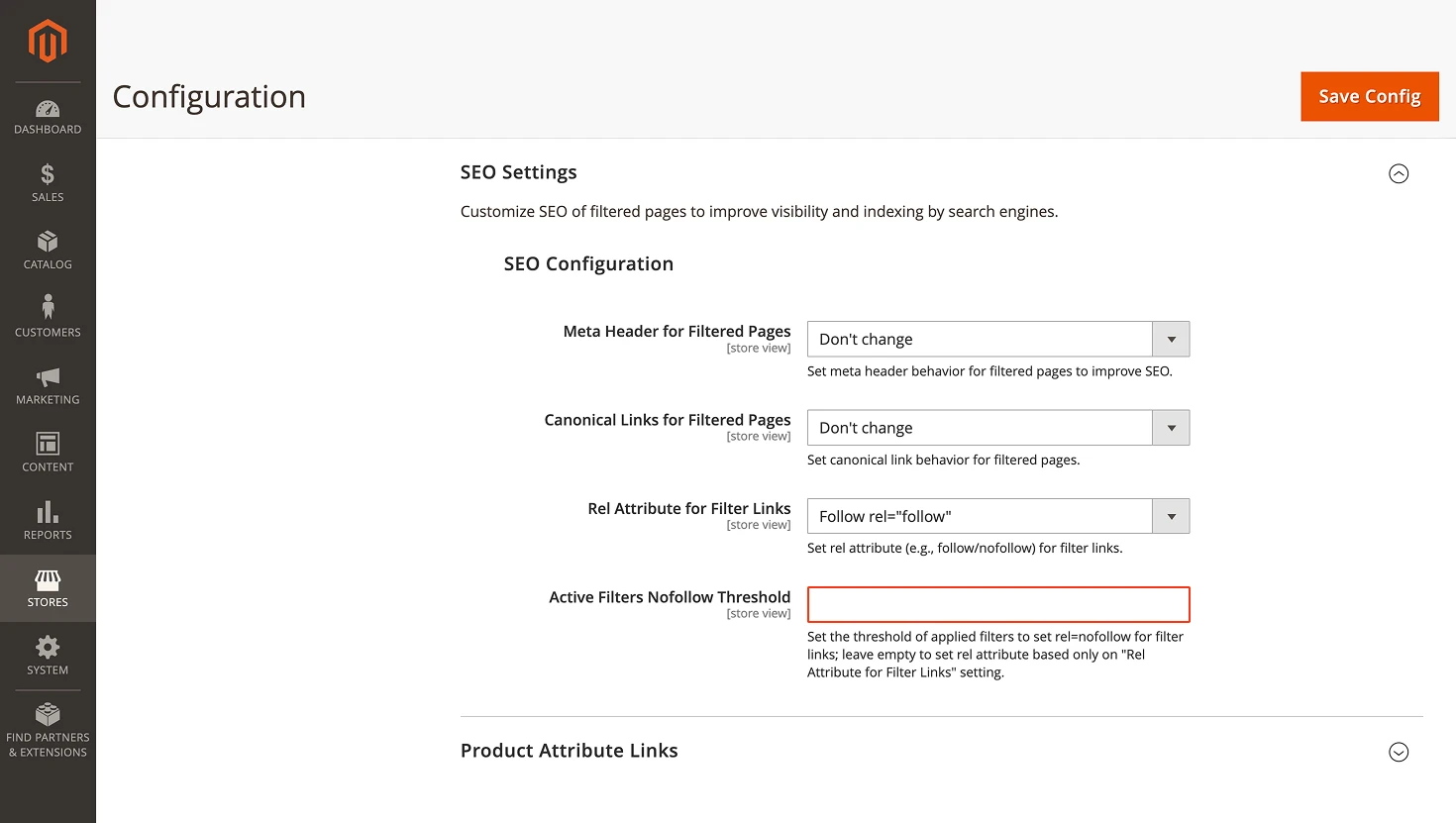Viewport: 1456px width, 823px height.
Task: Select the Content sidebar icon
Action: click(x=48, y=446)
